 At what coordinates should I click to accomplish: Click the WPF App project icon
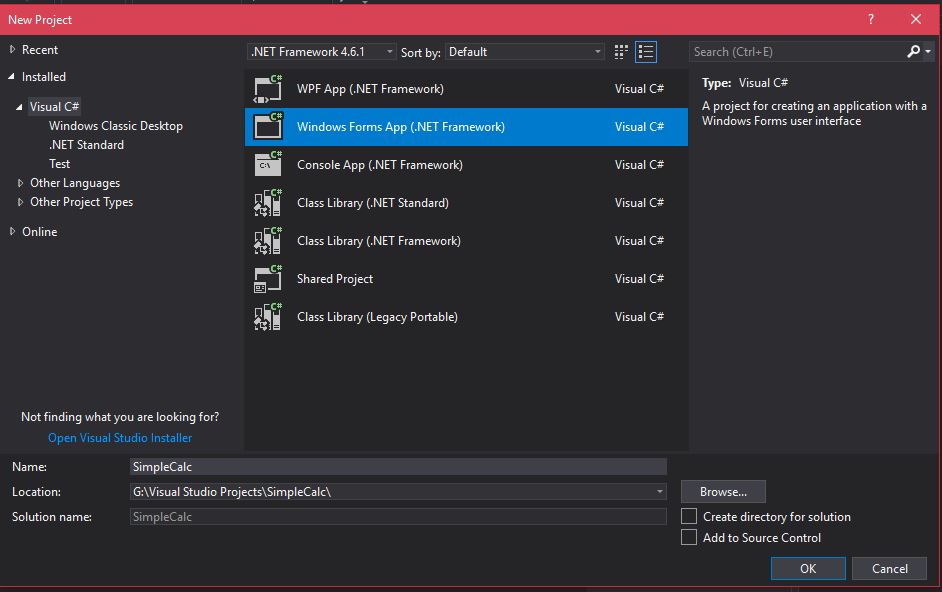(268, 89)
